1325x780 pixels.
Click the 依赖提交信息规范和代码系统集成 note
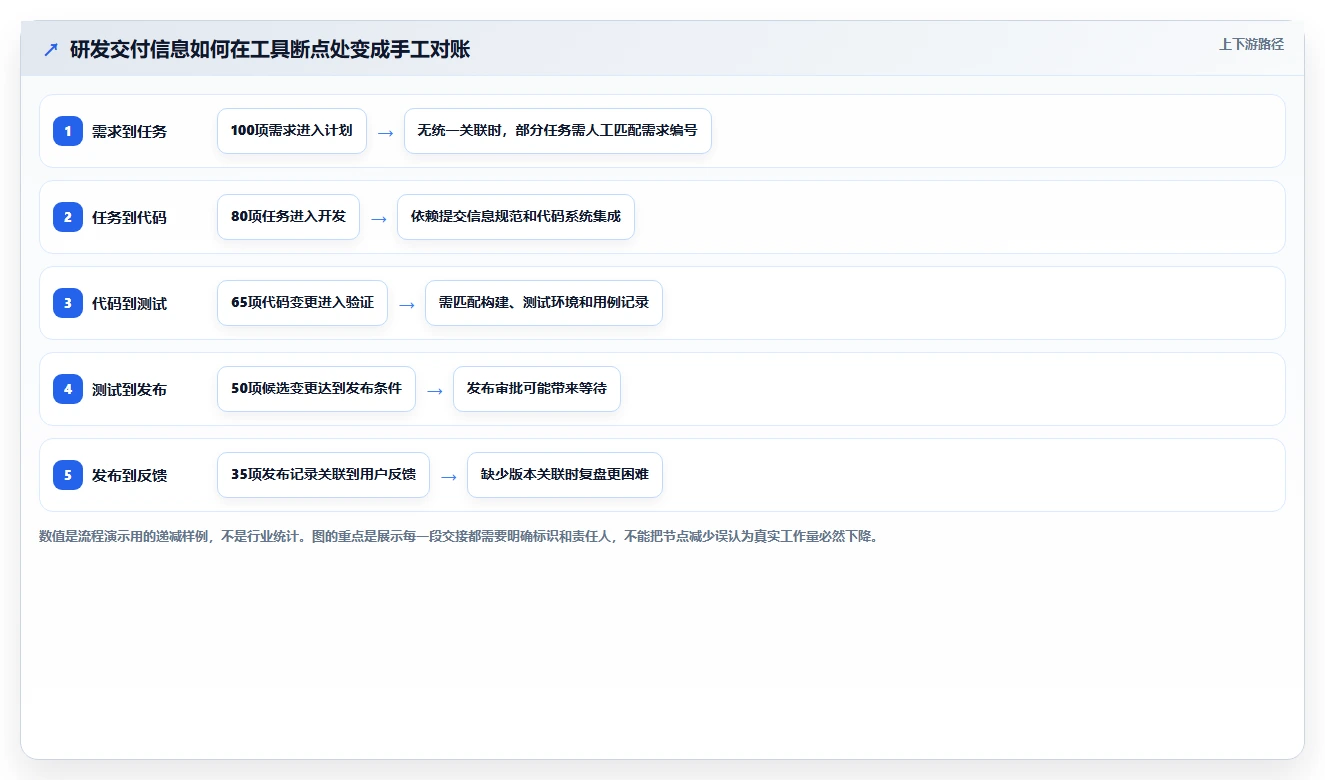(516, 217)
